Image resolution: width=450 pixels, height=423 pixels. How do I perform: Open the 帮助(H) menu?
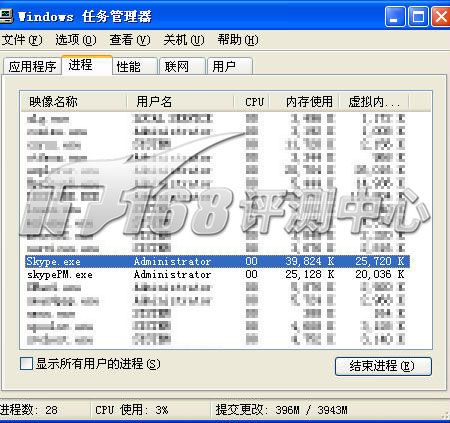(x=238, y=40)
